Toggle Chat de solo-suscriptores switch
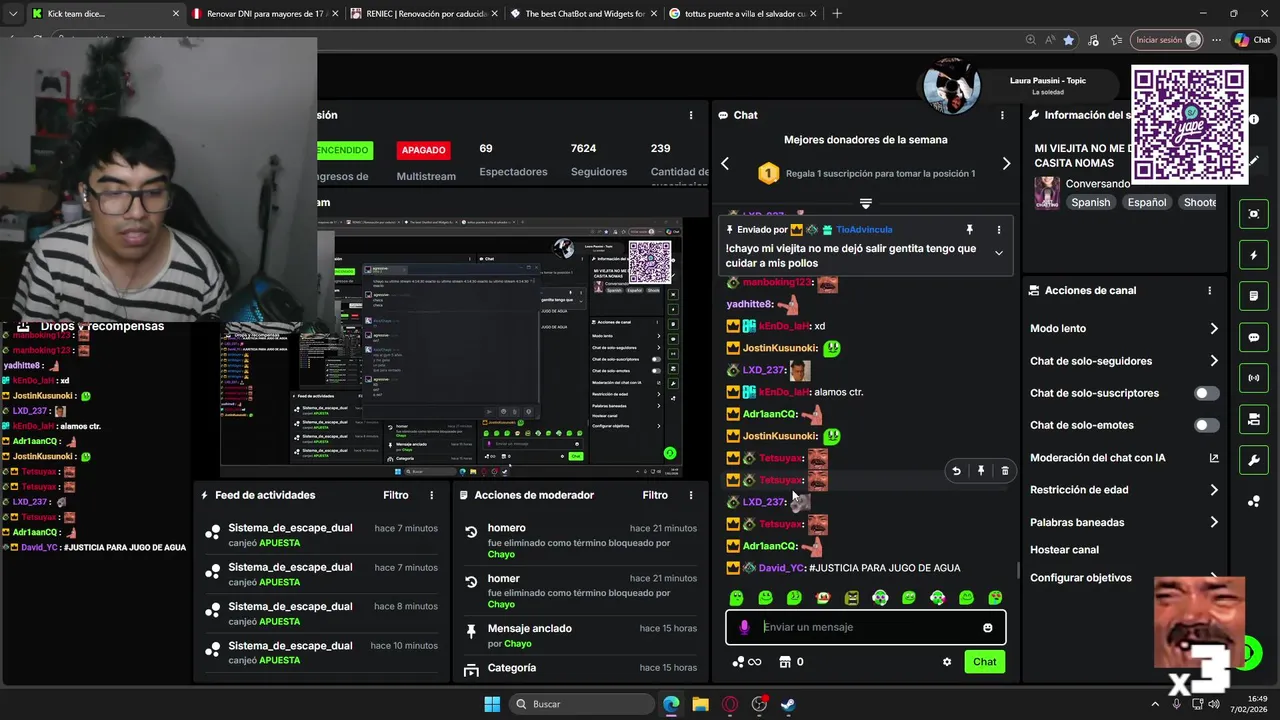The image size is (1280, 720). pyautogui.click(x=1207, y=393)
